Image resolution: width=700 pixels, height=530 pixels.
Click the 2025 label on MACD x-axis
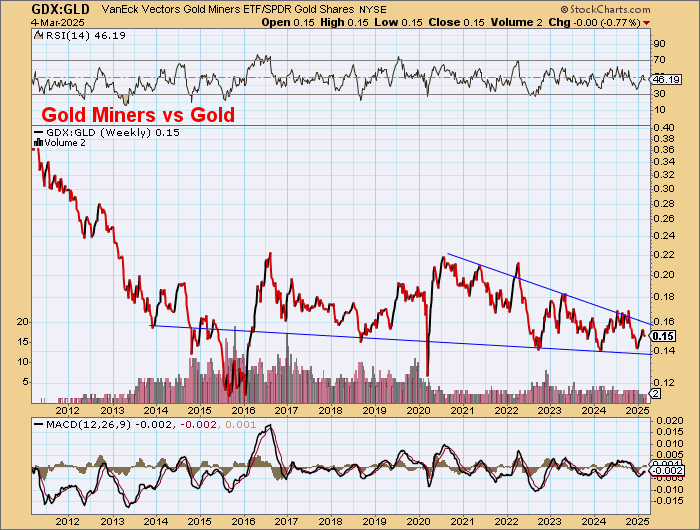click(x=638, y=521)
